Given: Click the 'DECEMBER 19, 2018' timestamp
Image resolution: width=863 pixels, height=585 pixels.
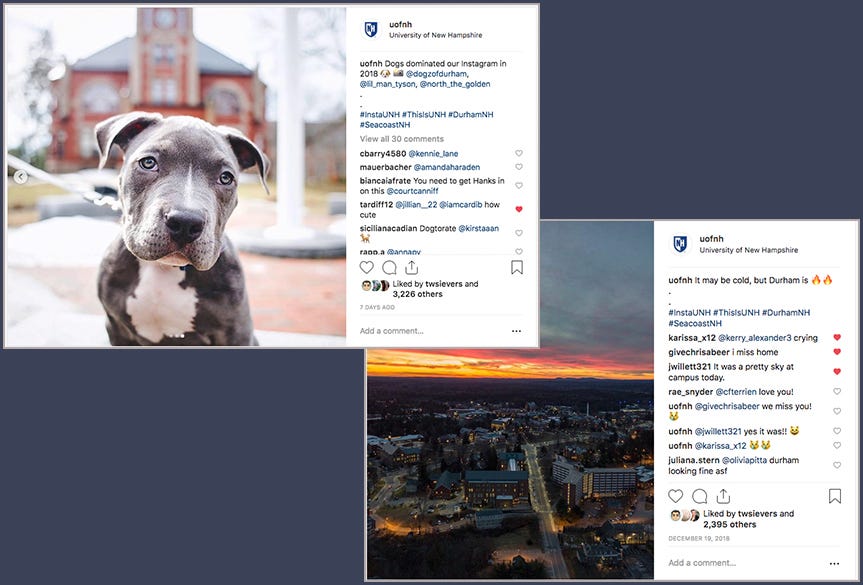Looking at the screenshot, I should [x=698, y=539].
